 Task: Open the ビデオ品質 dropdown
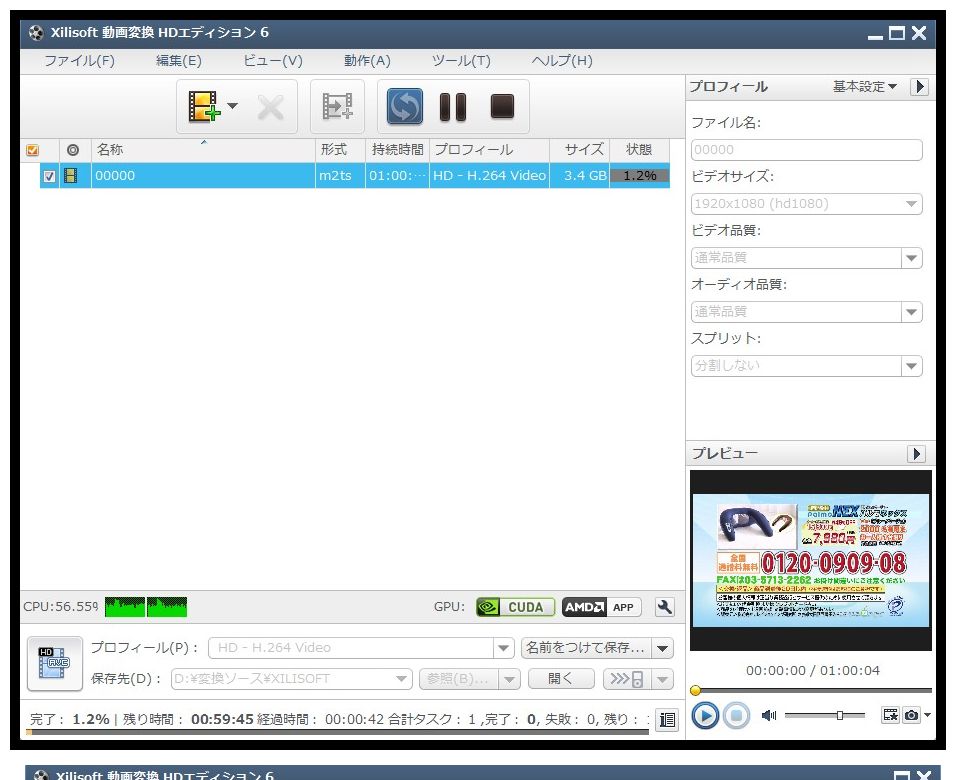[807, 258]
